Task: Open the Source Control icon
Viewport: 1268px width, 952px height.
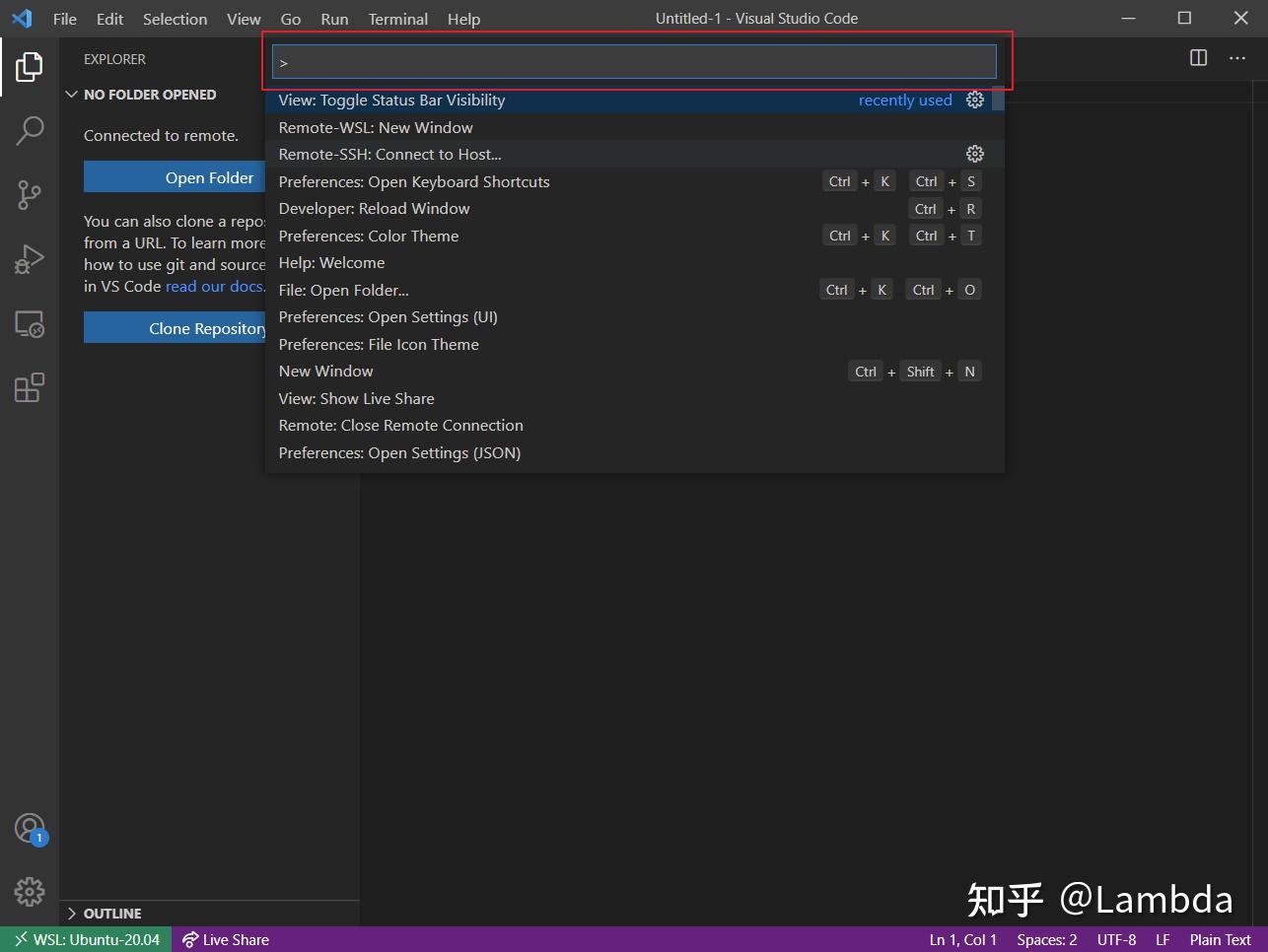Action: tap(29, 194)
